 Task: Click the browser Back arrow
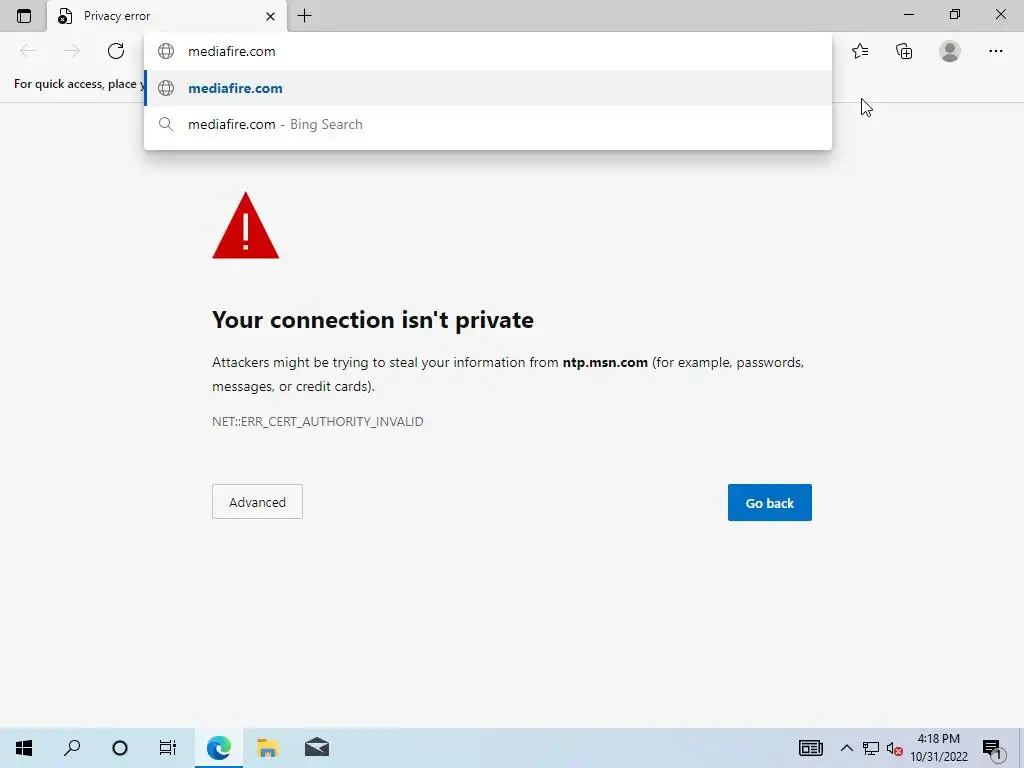click(x=28, y=51)
